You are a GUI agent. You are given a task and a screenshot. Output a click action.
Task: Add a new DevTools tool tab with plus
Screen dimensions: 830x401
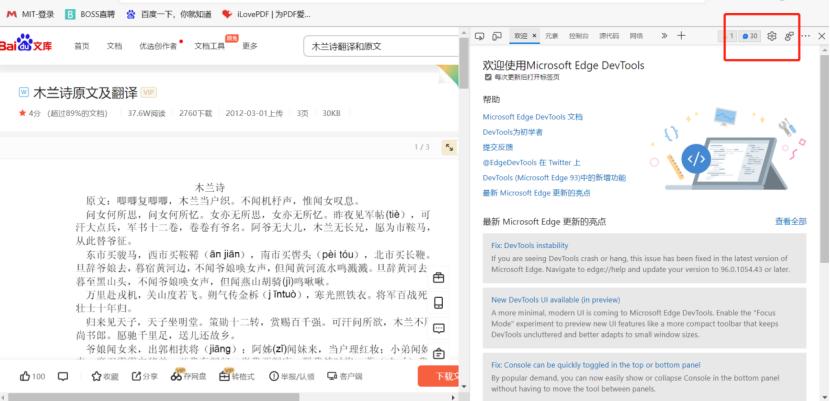tap(681, 35)
